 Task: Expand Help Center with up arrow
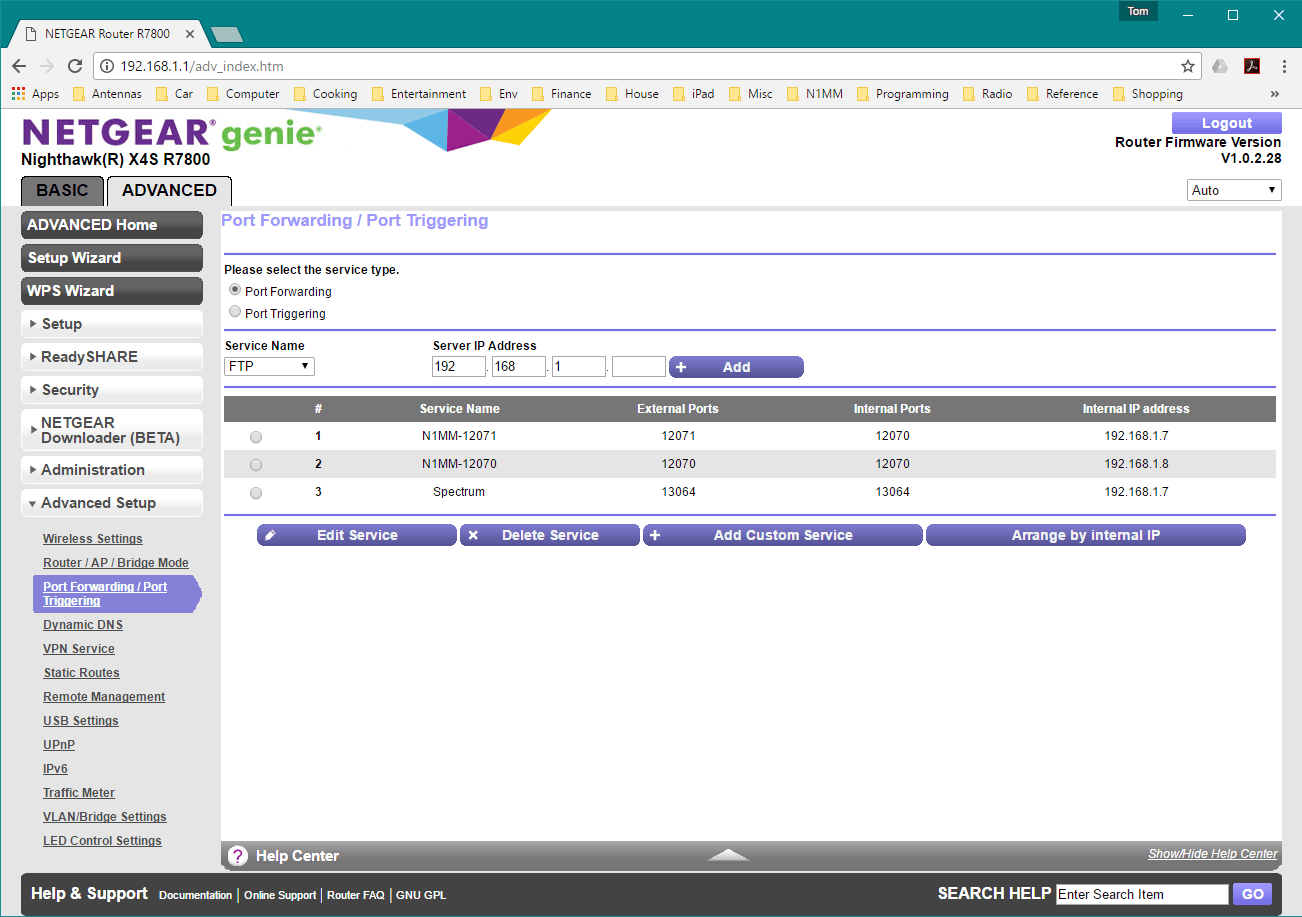[728, 855]
